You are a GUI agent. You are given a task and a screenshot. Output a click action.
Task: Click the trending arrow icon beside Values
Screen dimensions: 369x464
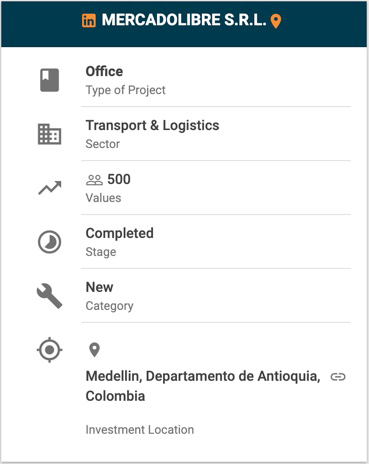(50, 188)
